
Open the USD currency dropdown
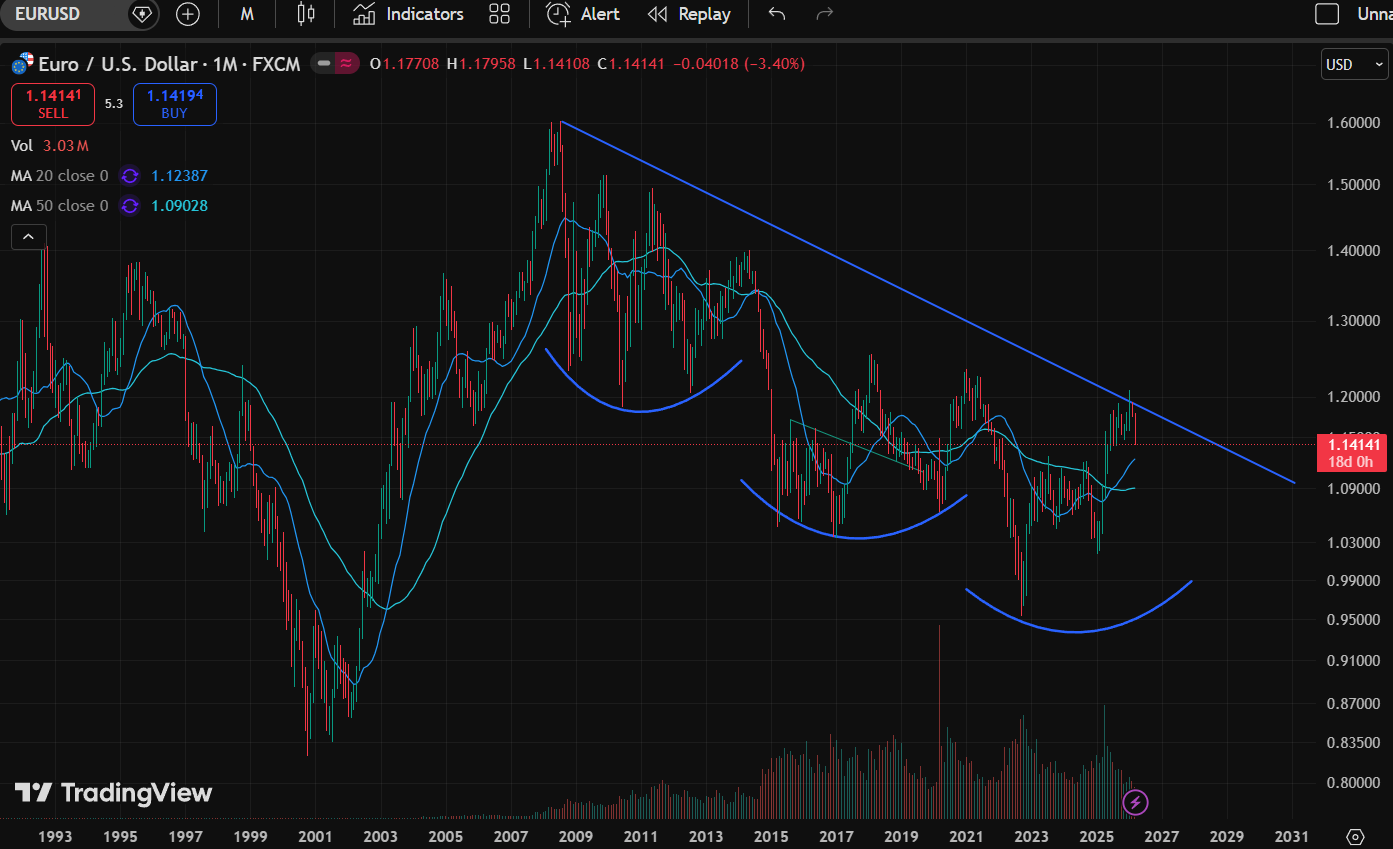point(1354,65)
